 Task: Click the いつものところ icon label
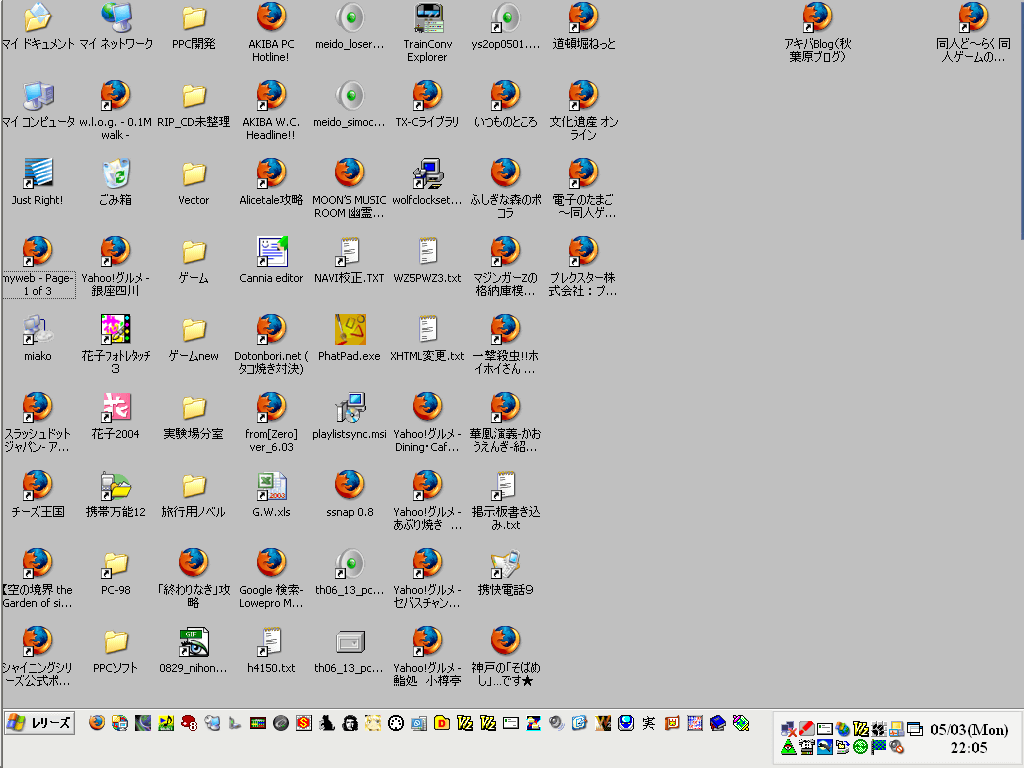(x=505, y=122)
